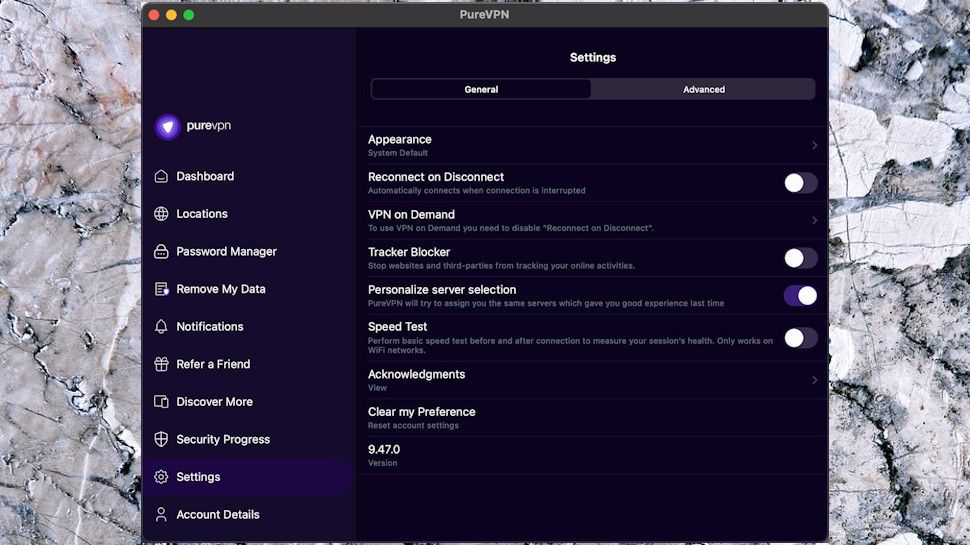Switch to the Advanced tab
Image resolution: width=970 pixels, height=545 pixels.
pyautogui.click(x=703, y=89)
